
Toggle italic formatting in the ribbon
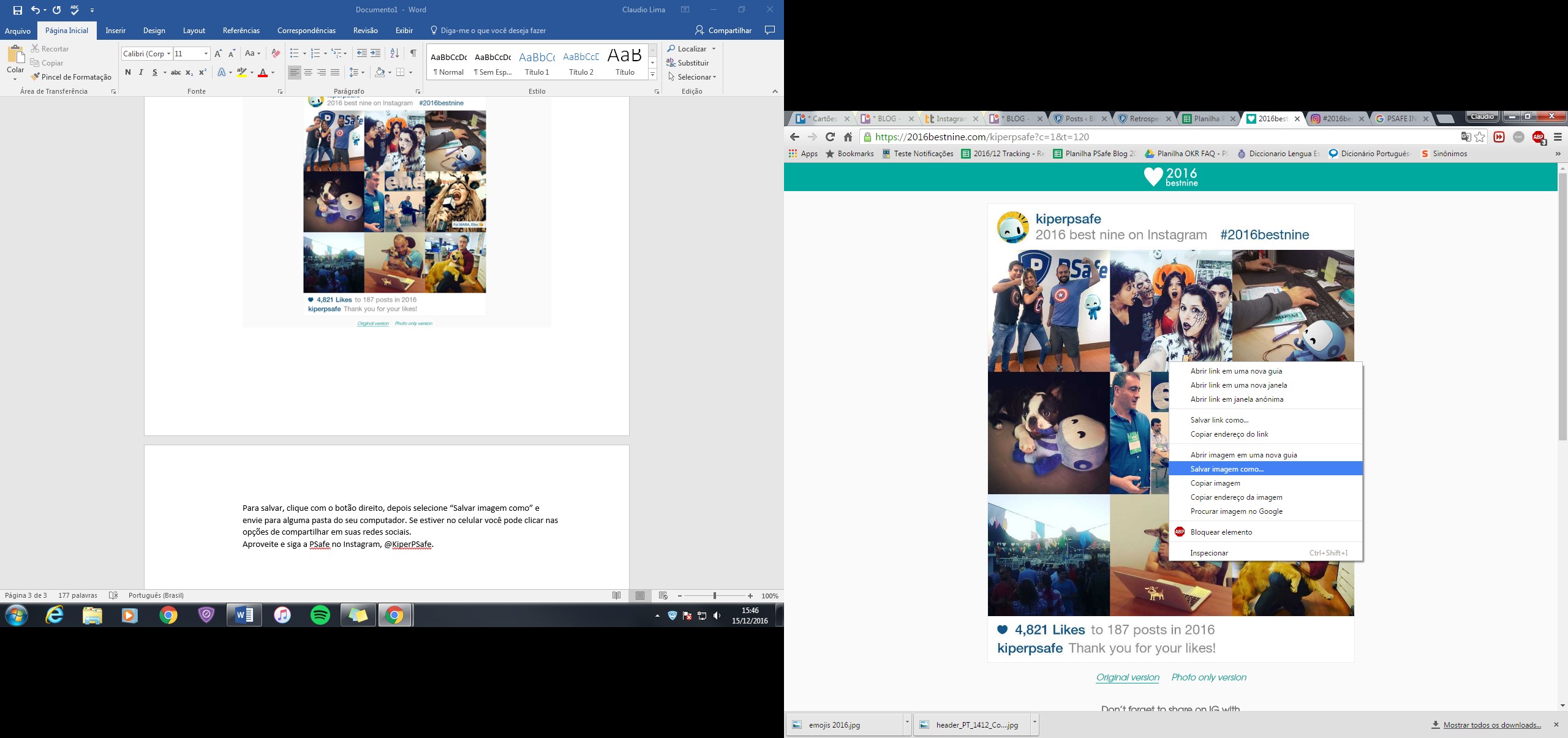(x=141, y=72)
